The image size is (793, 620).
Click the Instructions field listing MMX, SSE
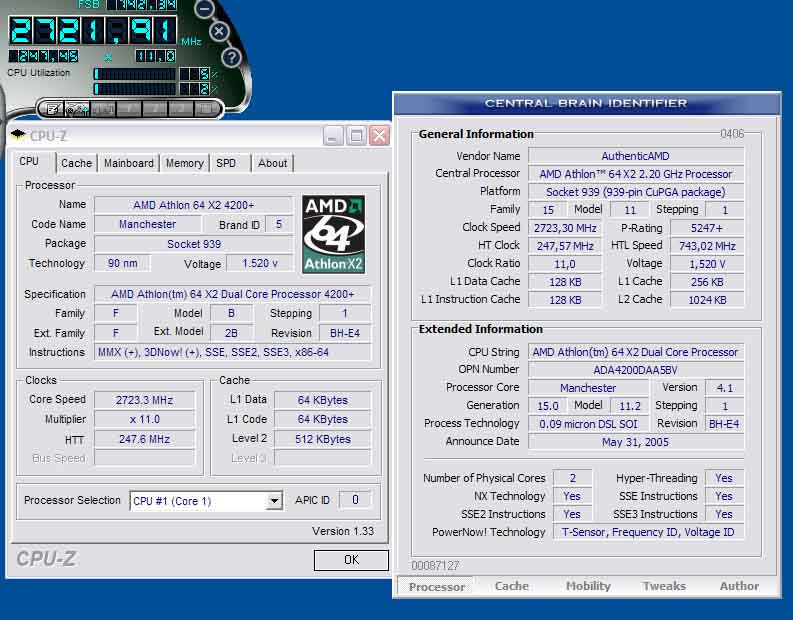point(233,352)
